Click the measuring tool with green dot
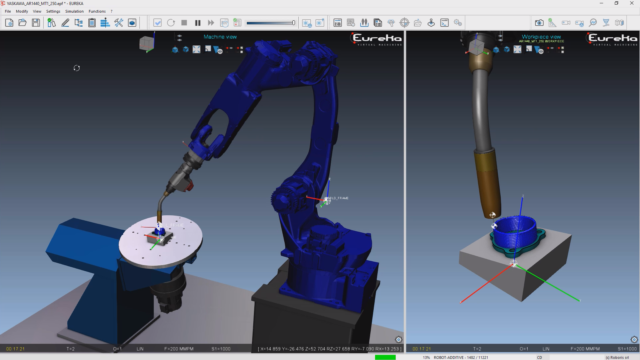 coord(552,23)
